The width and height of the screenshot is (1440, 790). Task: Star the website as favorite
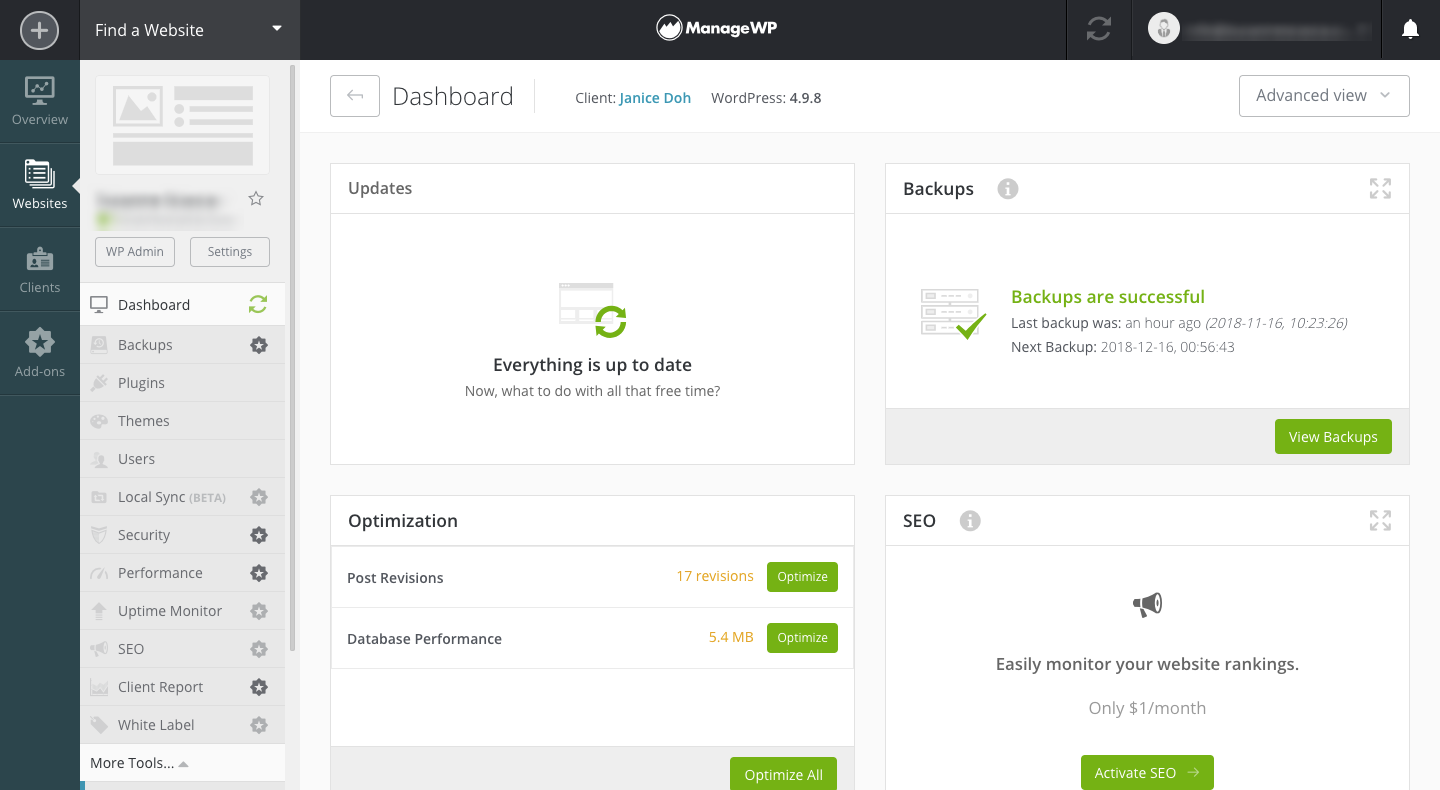[256, 199]
